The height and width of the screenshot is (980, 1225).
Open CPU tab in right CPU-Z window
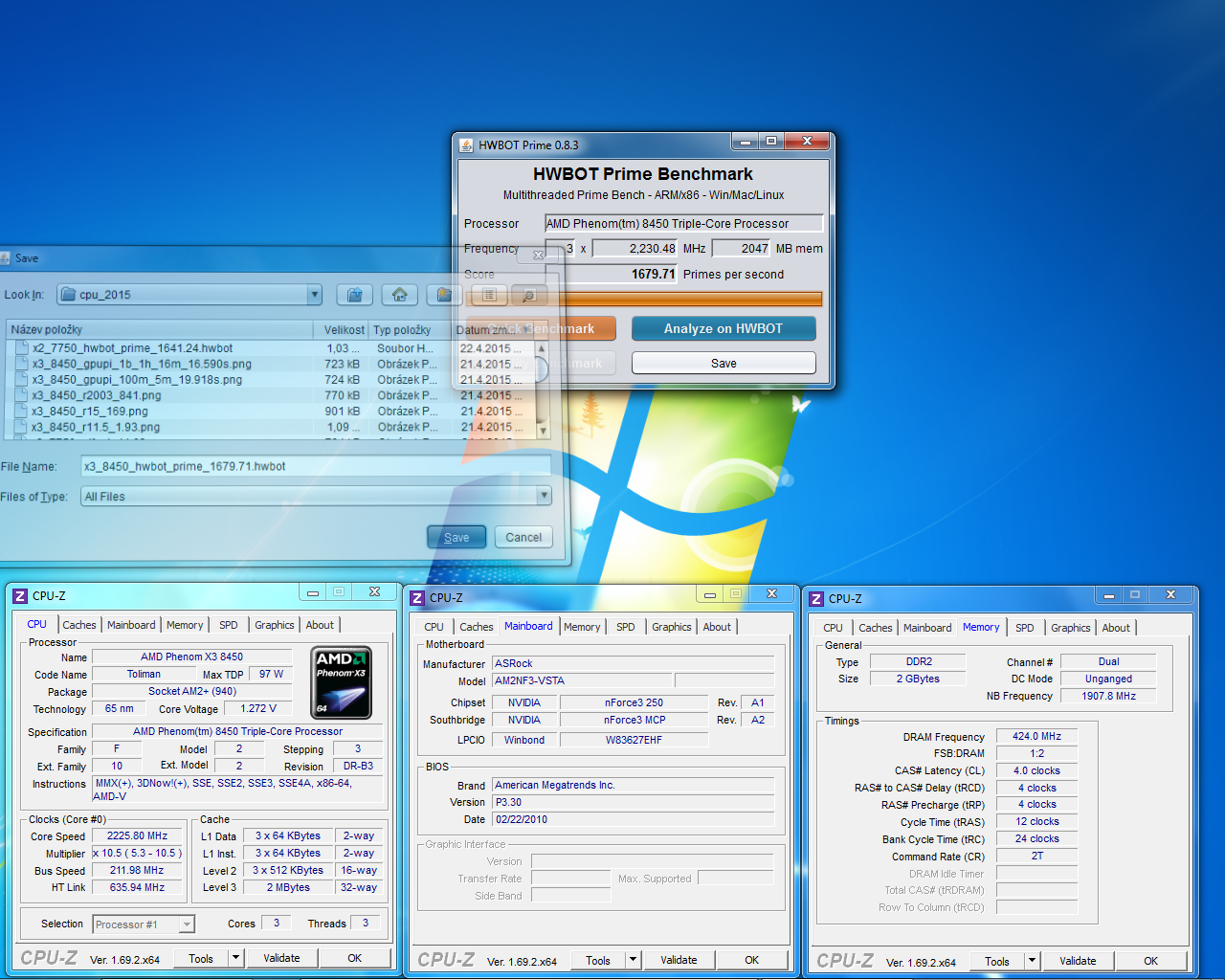[x=833, y=628]
